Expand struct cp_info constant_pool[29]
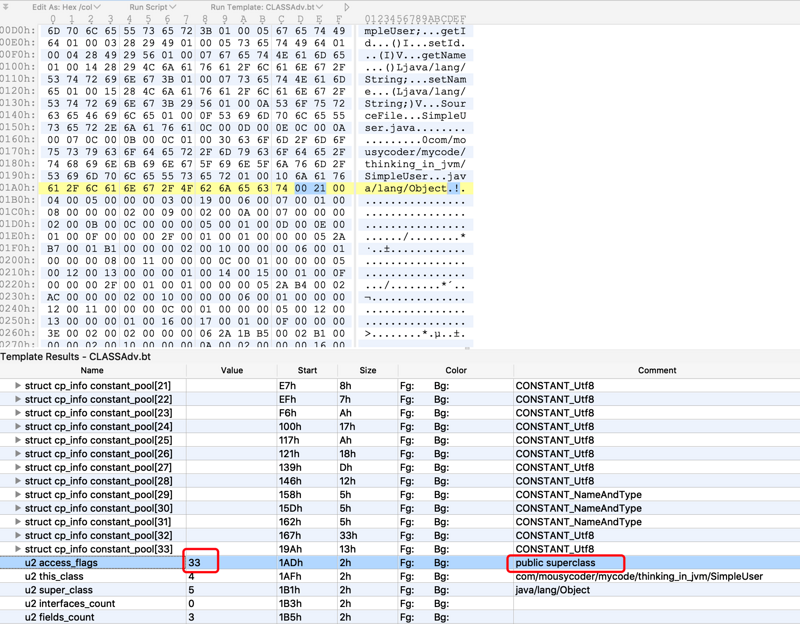 pyautogui.click(x=18, y=494)
